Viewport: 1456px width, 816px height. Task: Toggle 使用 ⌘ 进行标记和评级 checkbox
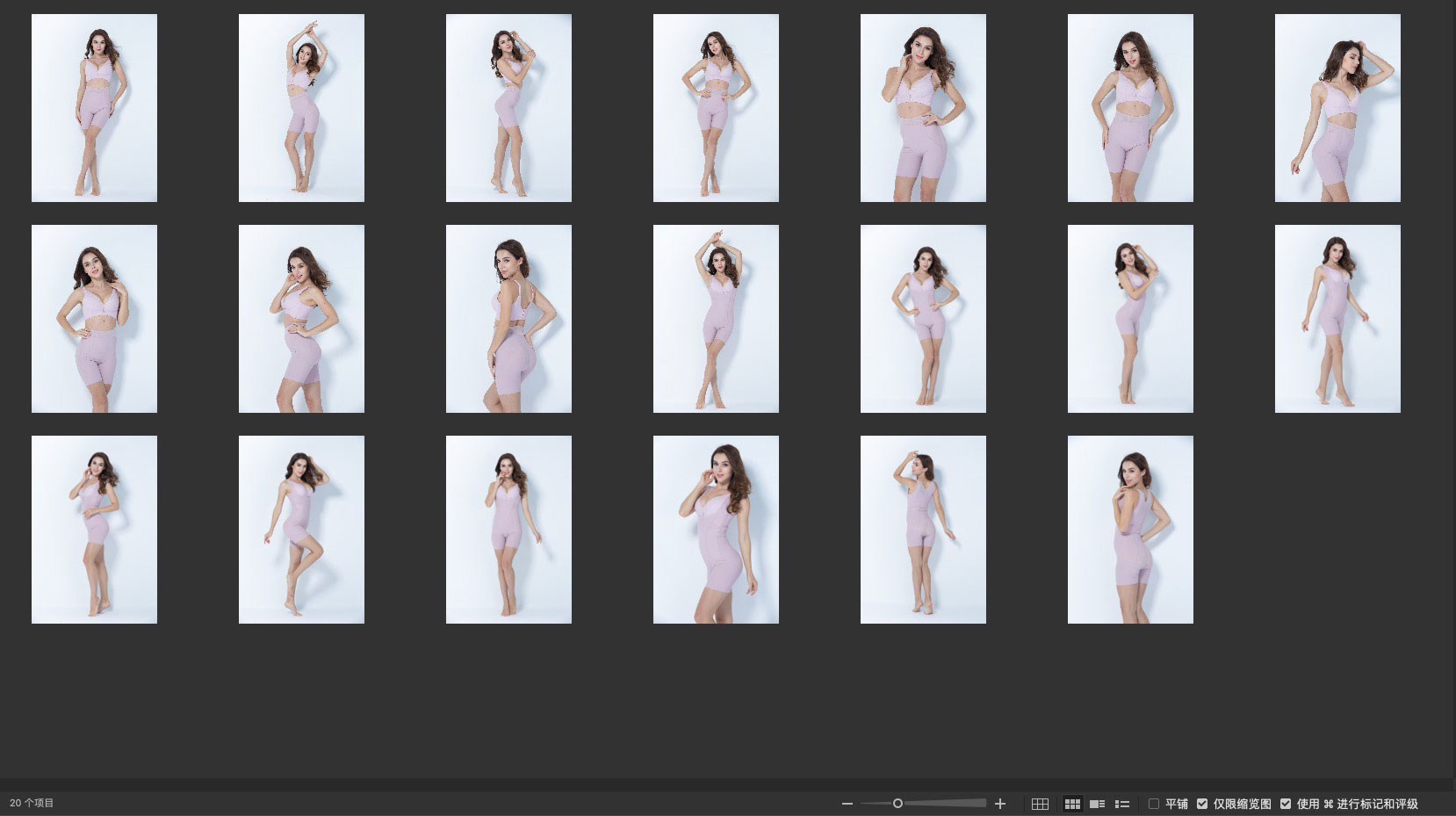pyautogui.click(x=1286, y=804)
